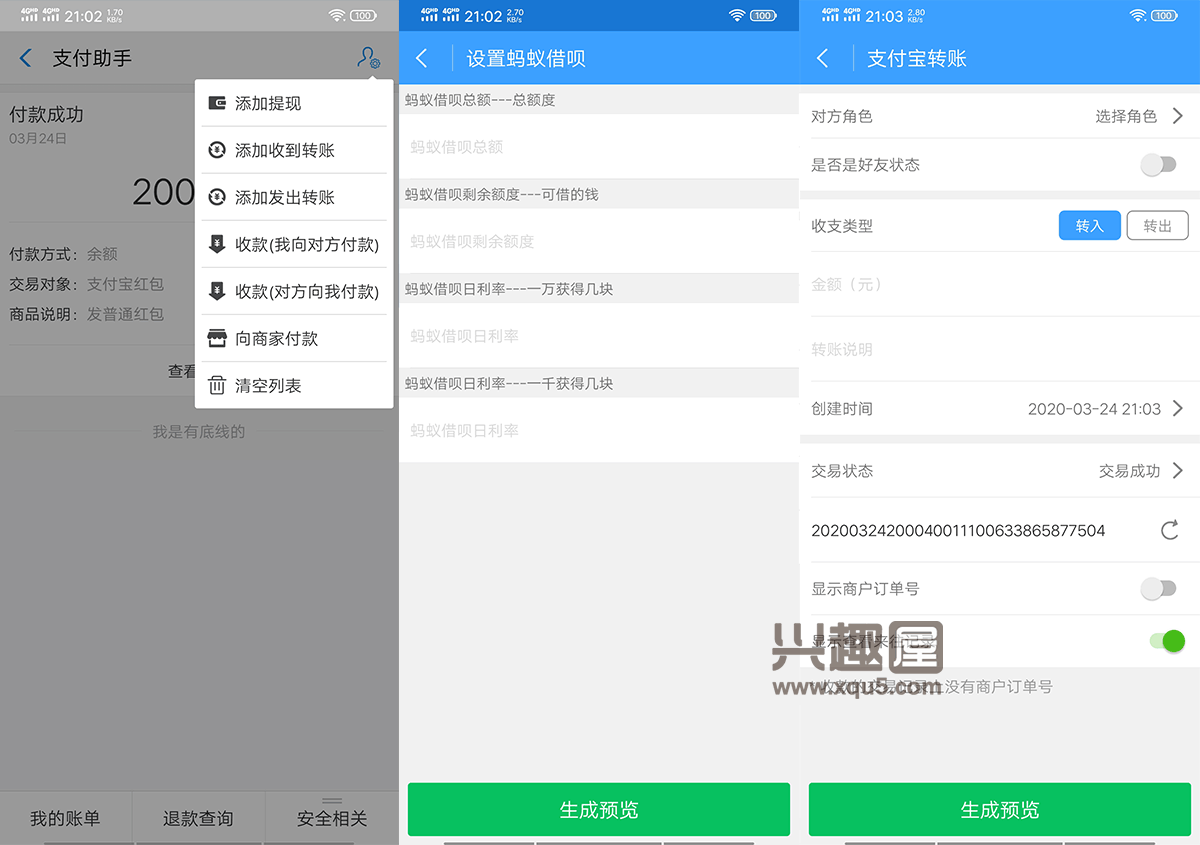Viewport: 1200px width, 845px height.
Task: Tap the 商品说明：发普通红包 row
Action: coord(86,314)
